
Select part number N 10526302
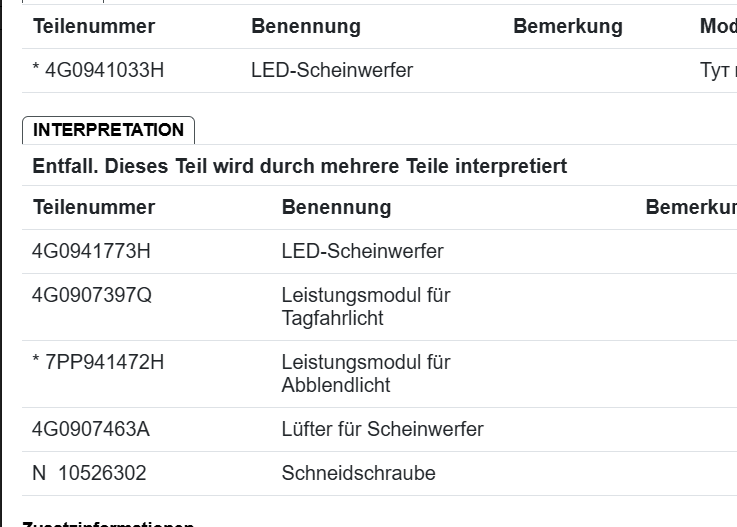(89, 473)
